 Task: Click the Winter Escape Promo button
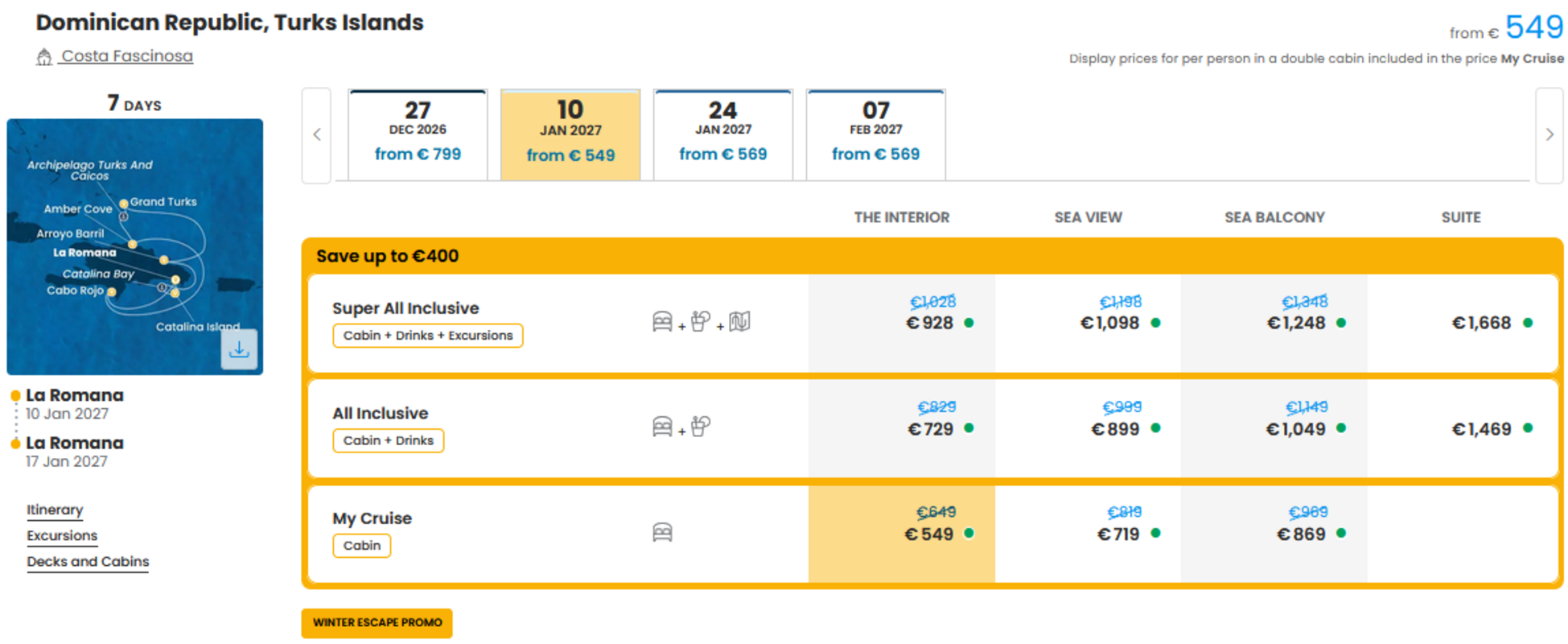coord(377,622)
